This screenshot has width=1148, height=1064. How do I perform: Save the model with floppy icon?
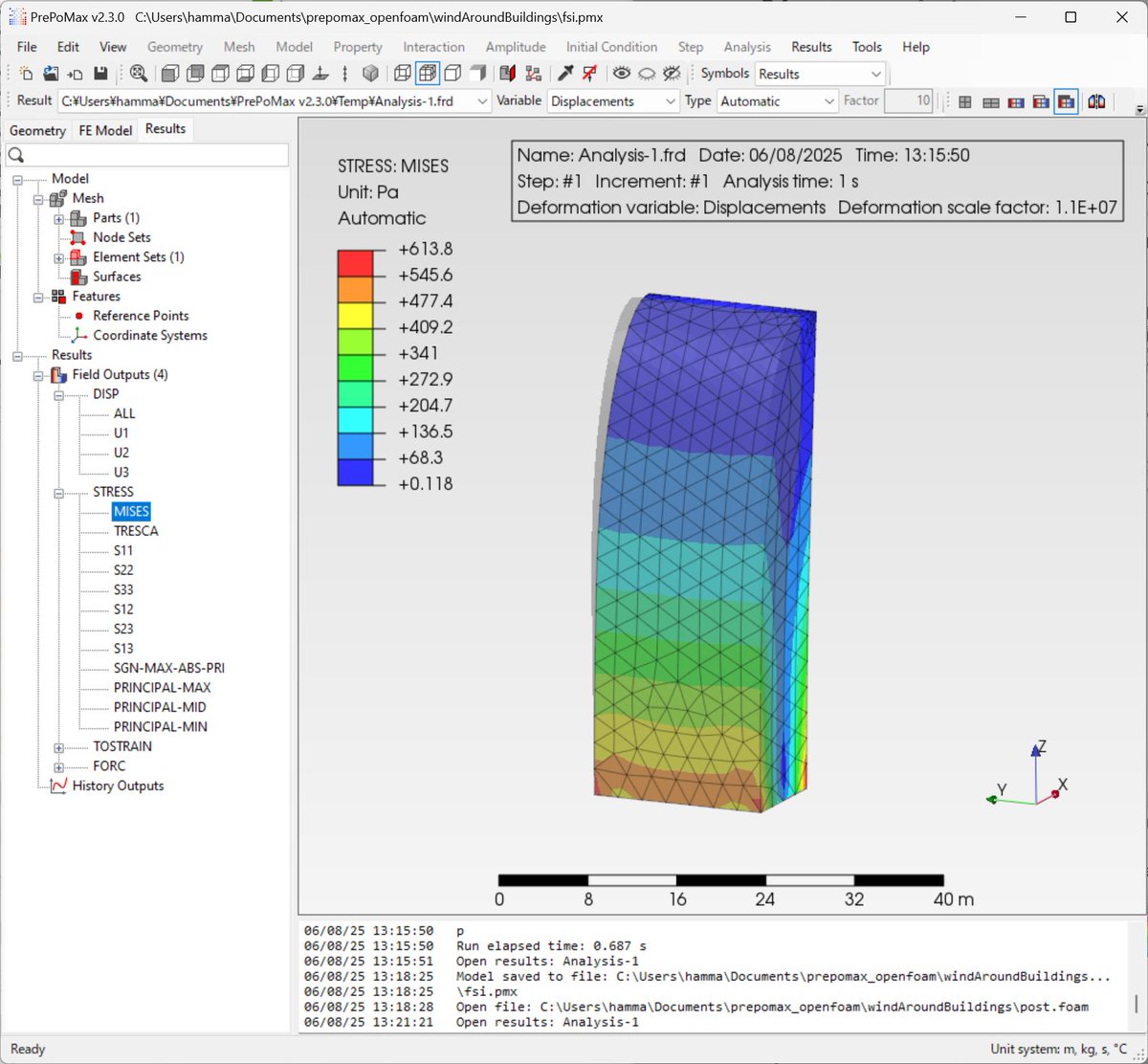[x=100, y=74]
